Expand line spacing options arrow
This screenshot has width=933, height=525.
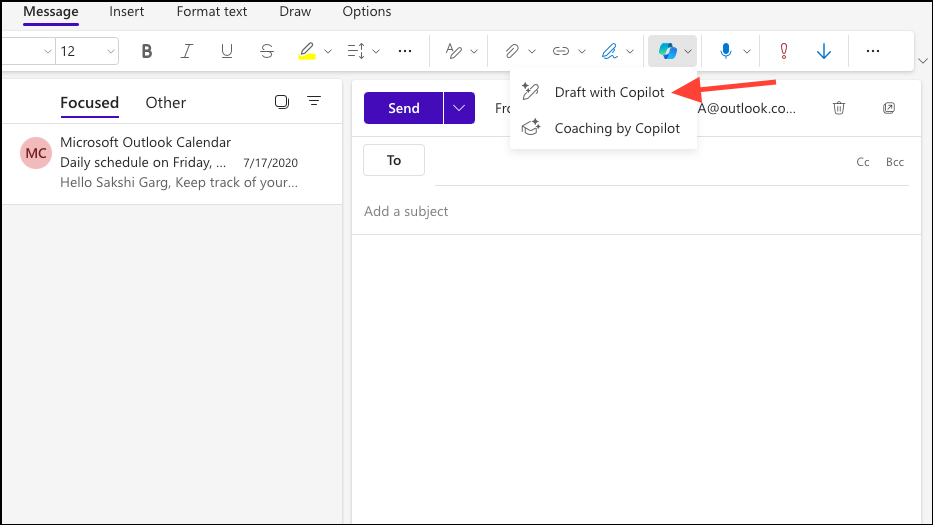[x=376, y=52]
